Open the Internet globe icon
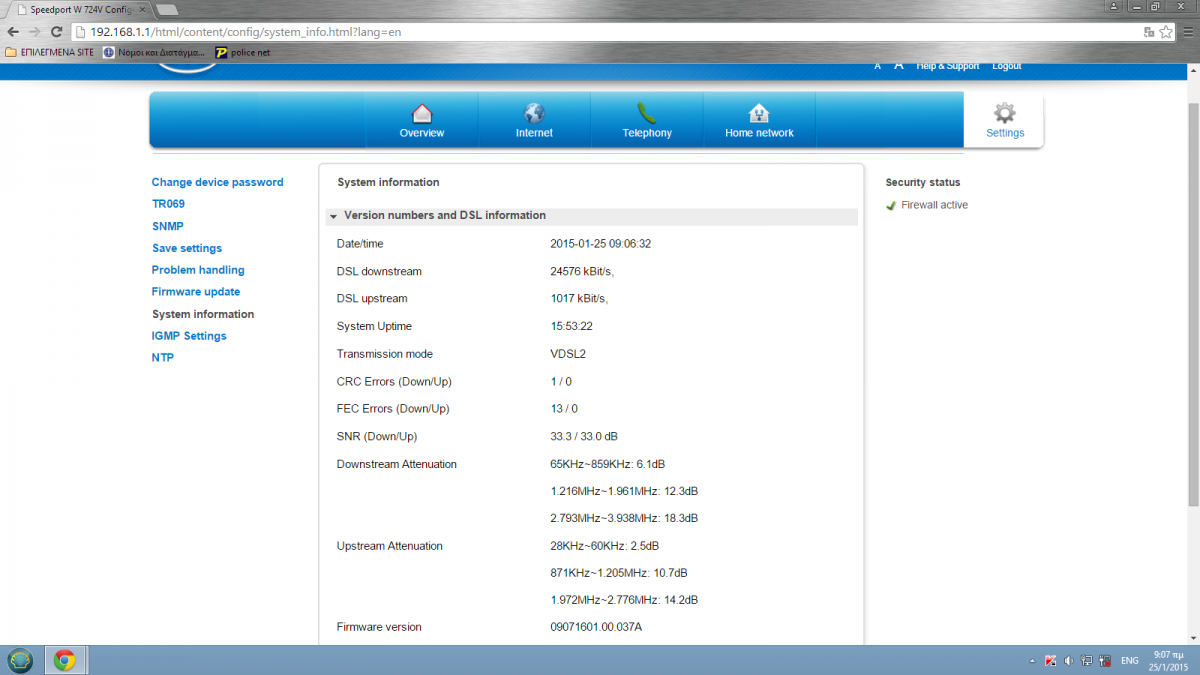 coord(534,113)
